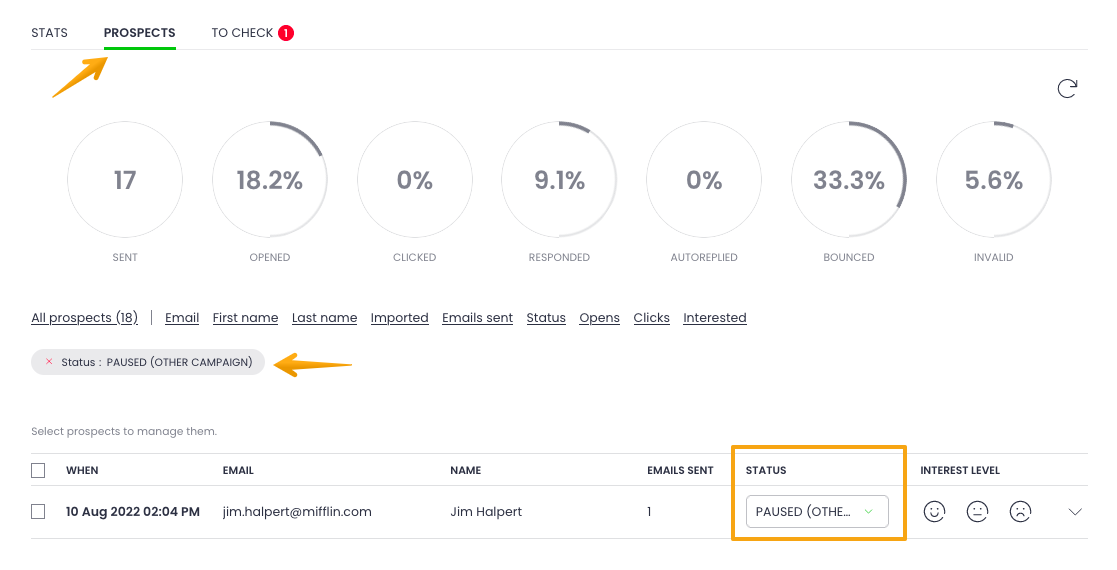Filter prospects by Status link
The width and height of the screenshot is (1117, 570).
pyautogui.click(x=546, y=318)
